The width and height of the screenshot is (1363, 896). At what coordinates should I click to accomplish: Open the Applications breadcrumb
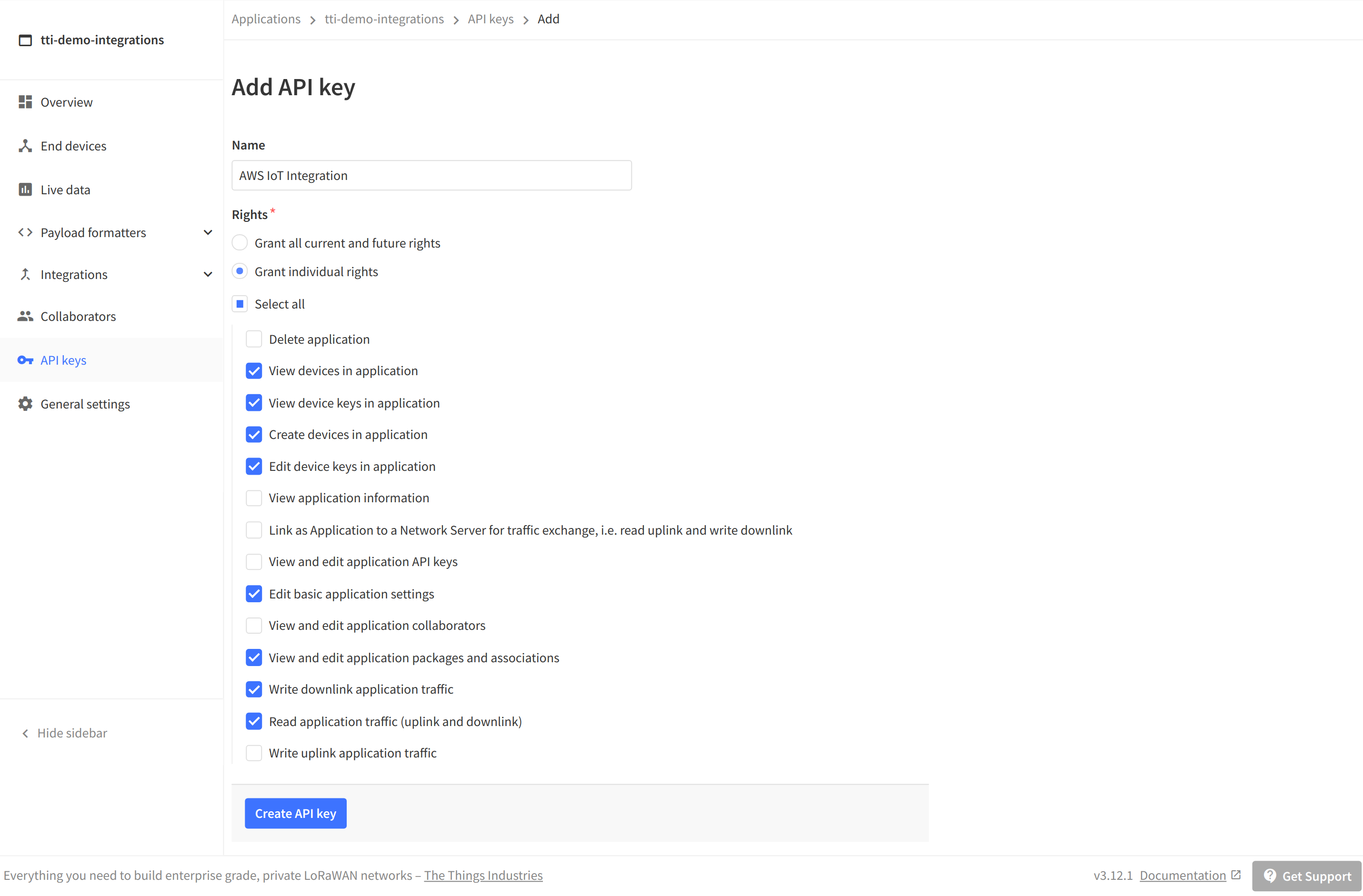point(266,19)
